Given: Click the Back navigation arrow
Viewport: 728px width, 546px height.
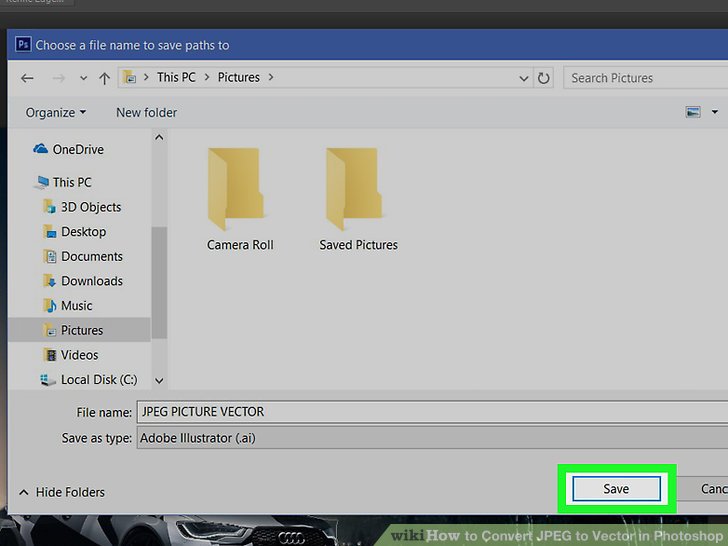Looking at the screenshot, I should [x=27, y=78].
